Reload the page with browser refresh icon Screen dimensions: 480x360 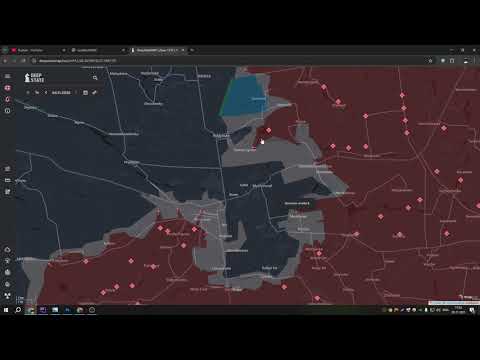coord(23,61)
